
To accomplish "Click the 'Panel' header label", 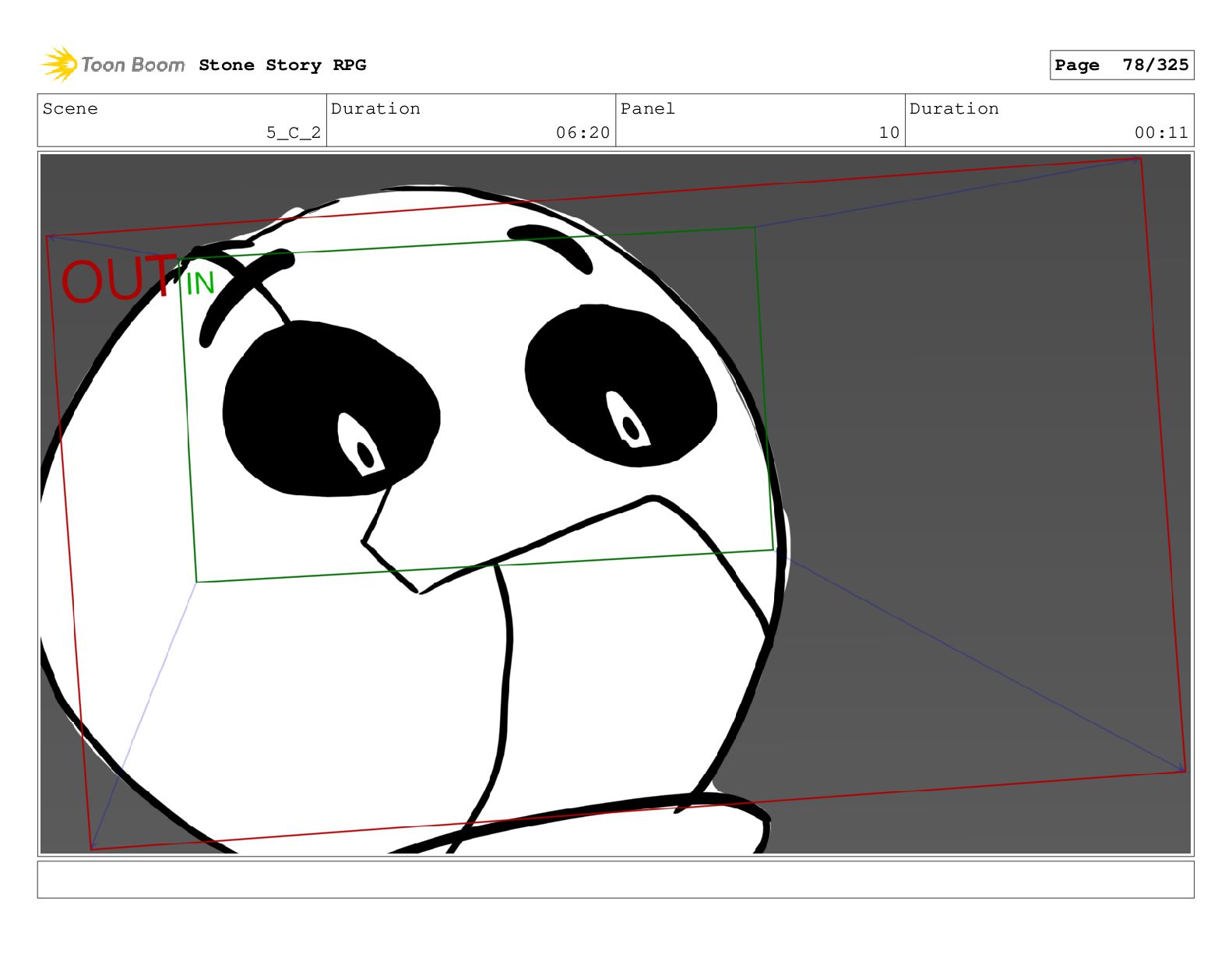I will click(x=648, y=109).
